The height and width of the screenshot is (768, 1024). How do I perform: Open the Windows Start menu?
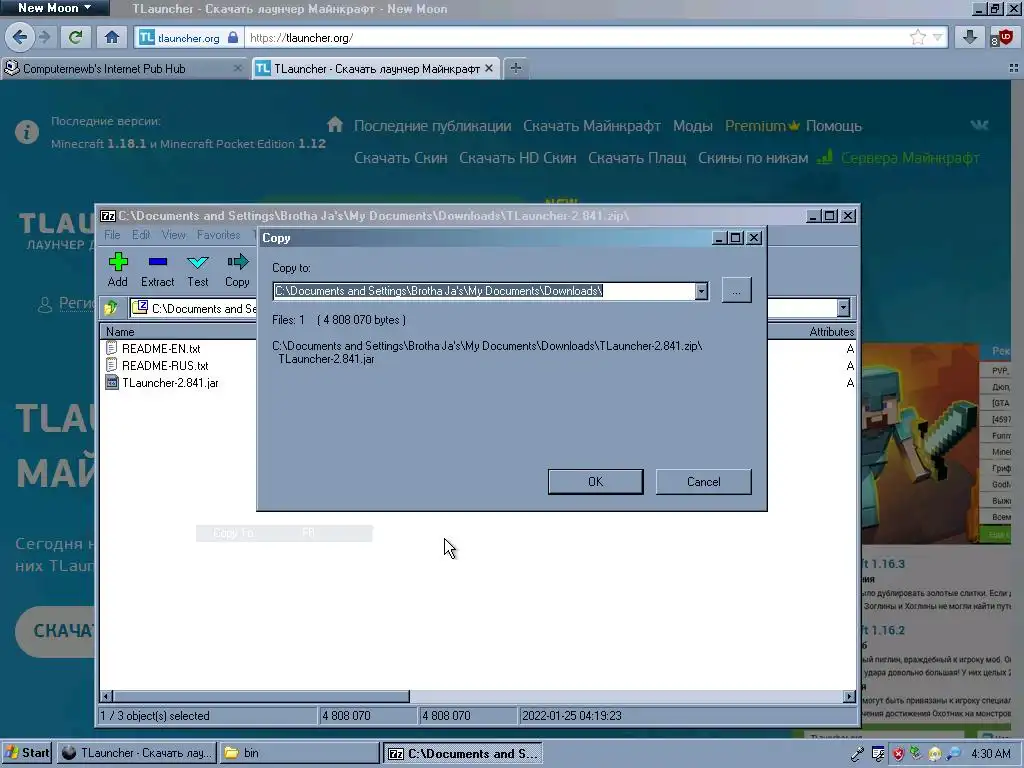pos(27,753)
